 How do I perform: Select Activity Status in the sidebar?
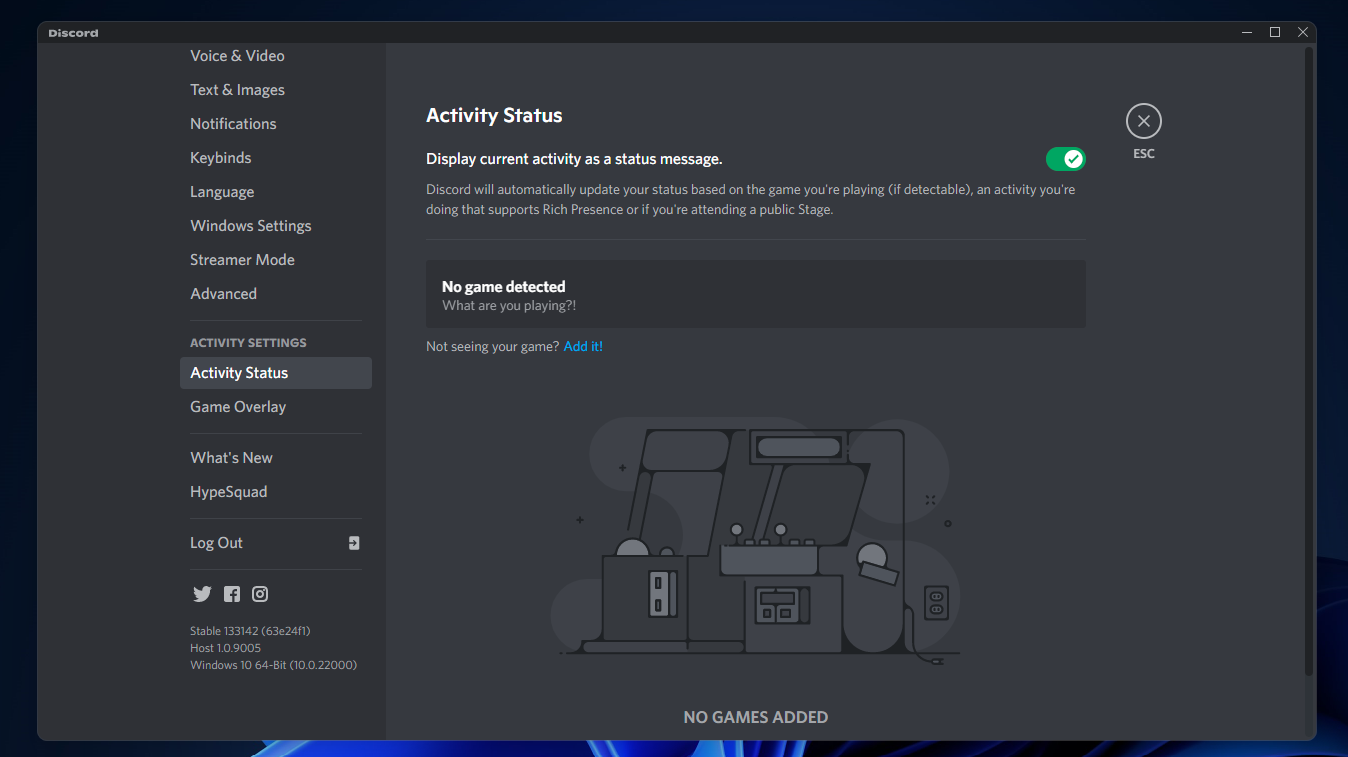[x=276, y=373]
